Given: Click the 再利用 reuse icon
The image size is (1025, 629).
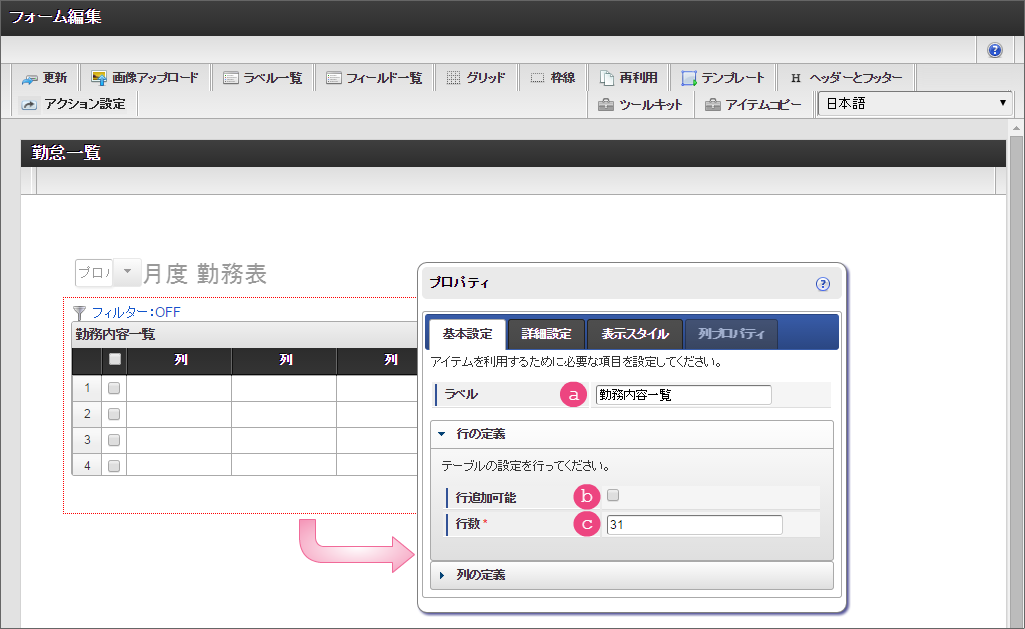Looking at the screenshot, I should (607, 78).
